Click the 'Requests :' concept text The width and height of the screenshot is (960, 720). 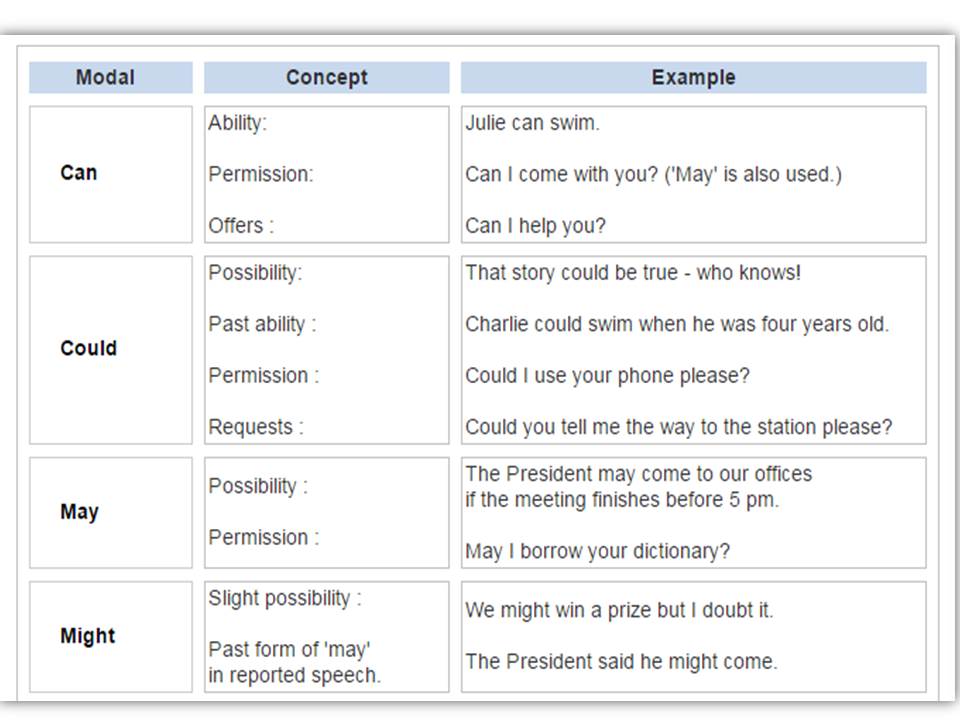coord(256,427)
